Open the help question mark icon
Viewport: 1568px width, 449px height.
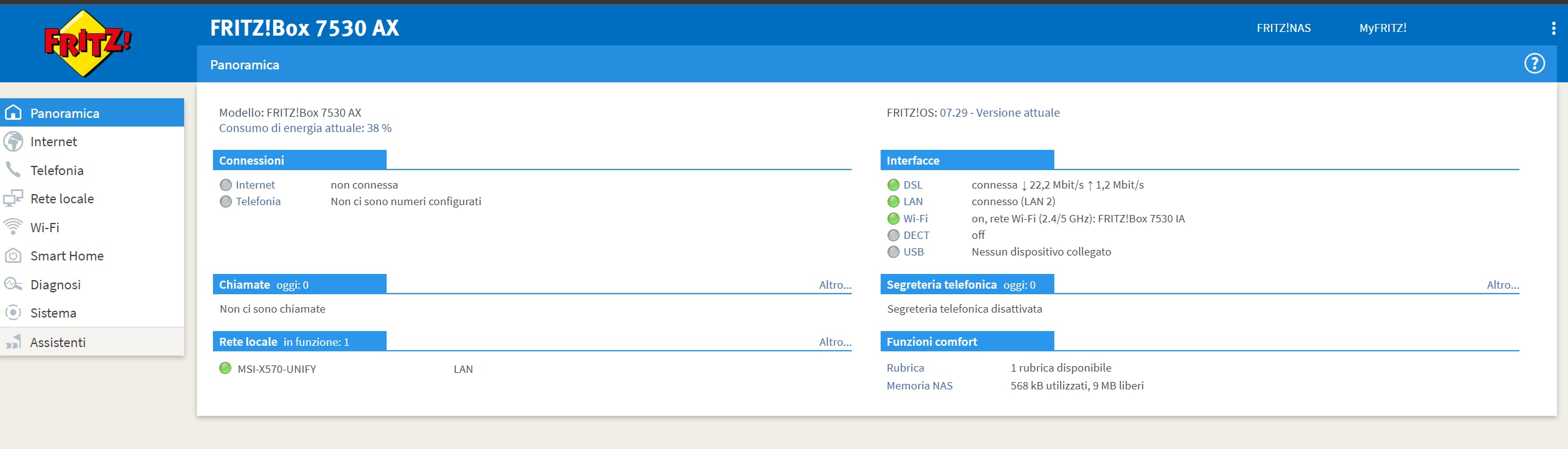click(1534, 63)
